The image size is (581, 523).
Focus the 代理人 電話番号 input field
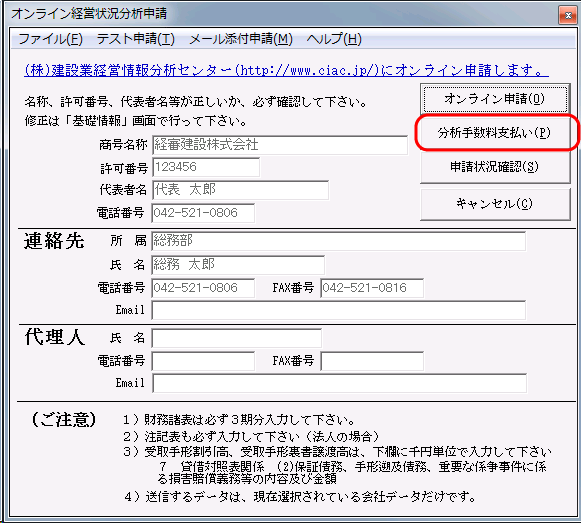click(x=203, y=361)
